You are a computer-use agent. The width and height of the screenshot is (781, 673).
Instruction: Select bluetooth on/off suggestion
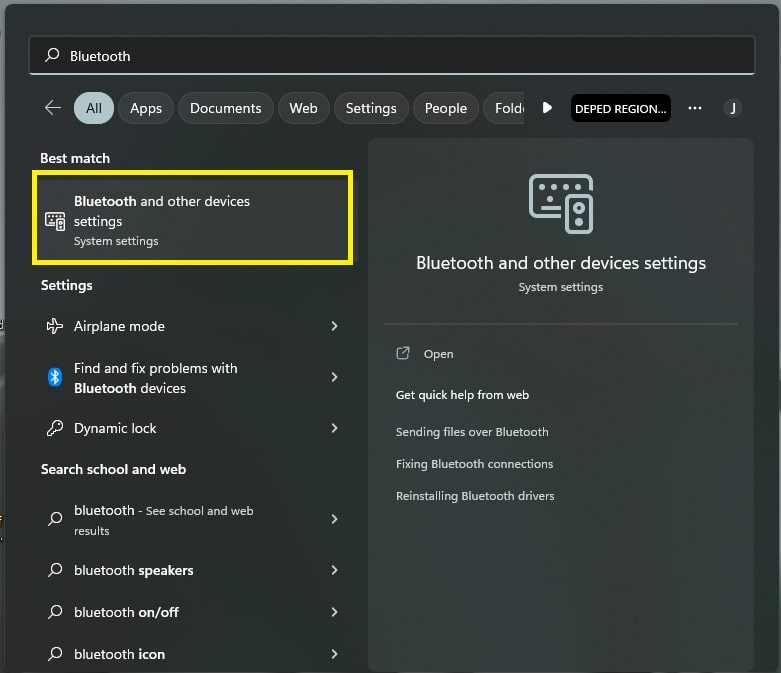pos(192,612)
